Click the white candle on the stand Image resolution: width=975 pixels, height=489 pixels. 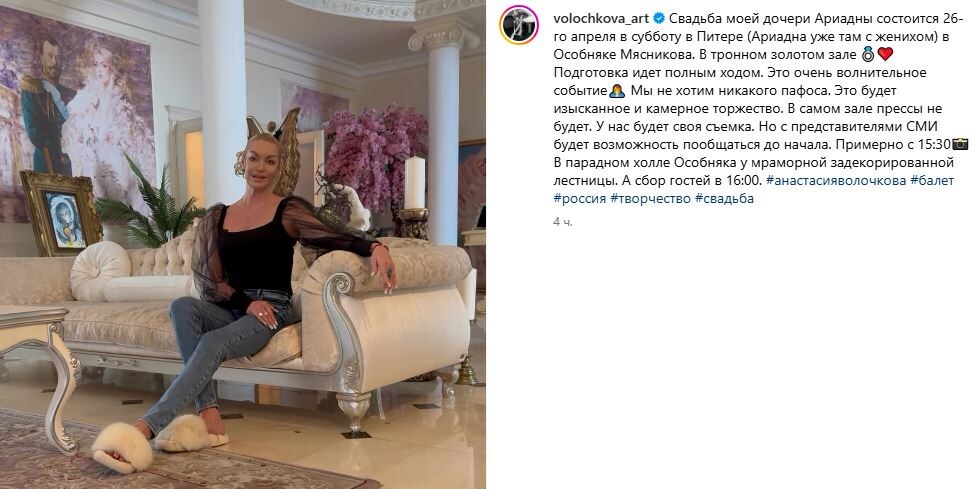point(415,182)
